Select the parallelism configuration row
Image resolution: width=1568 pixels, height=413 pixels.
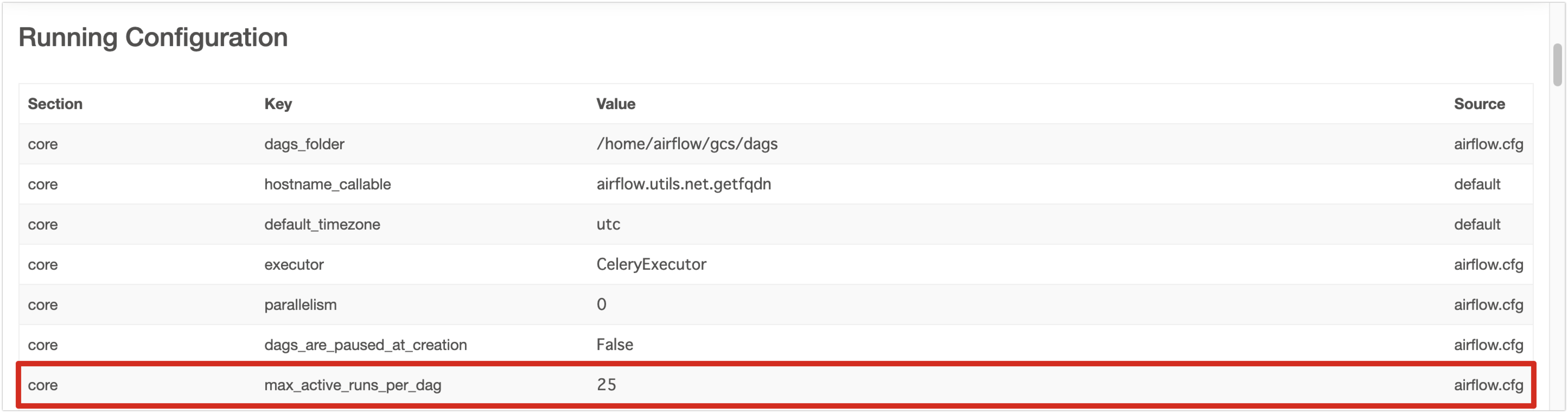click(x=426, y=304)
